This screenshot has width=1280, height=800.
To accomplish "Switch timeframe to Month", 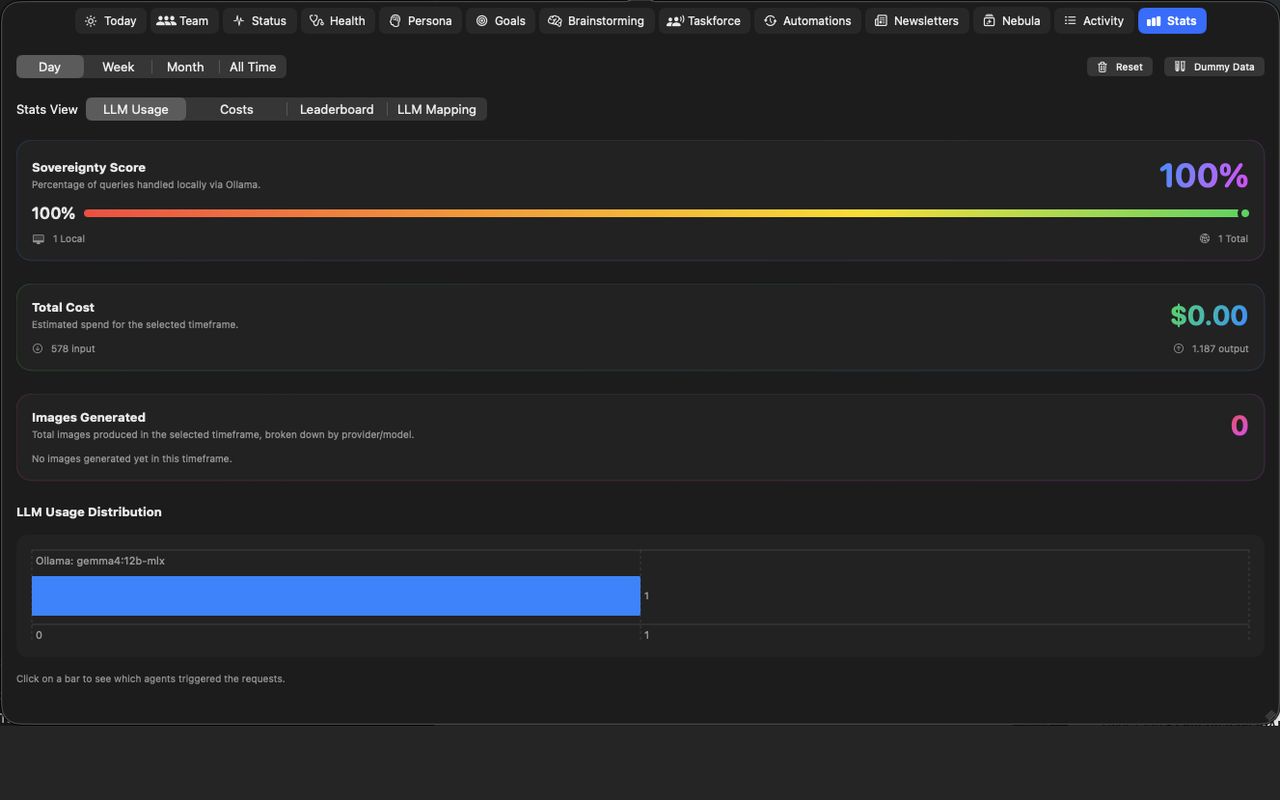I will (x=185, y=67).
